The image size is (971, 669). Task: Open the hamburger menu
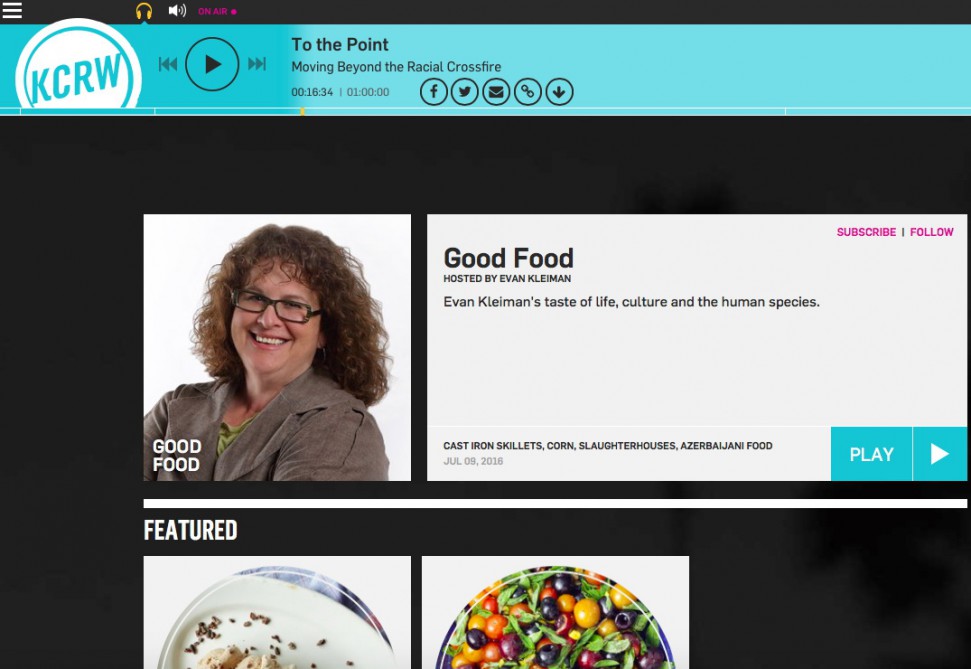tap(12, 11)
